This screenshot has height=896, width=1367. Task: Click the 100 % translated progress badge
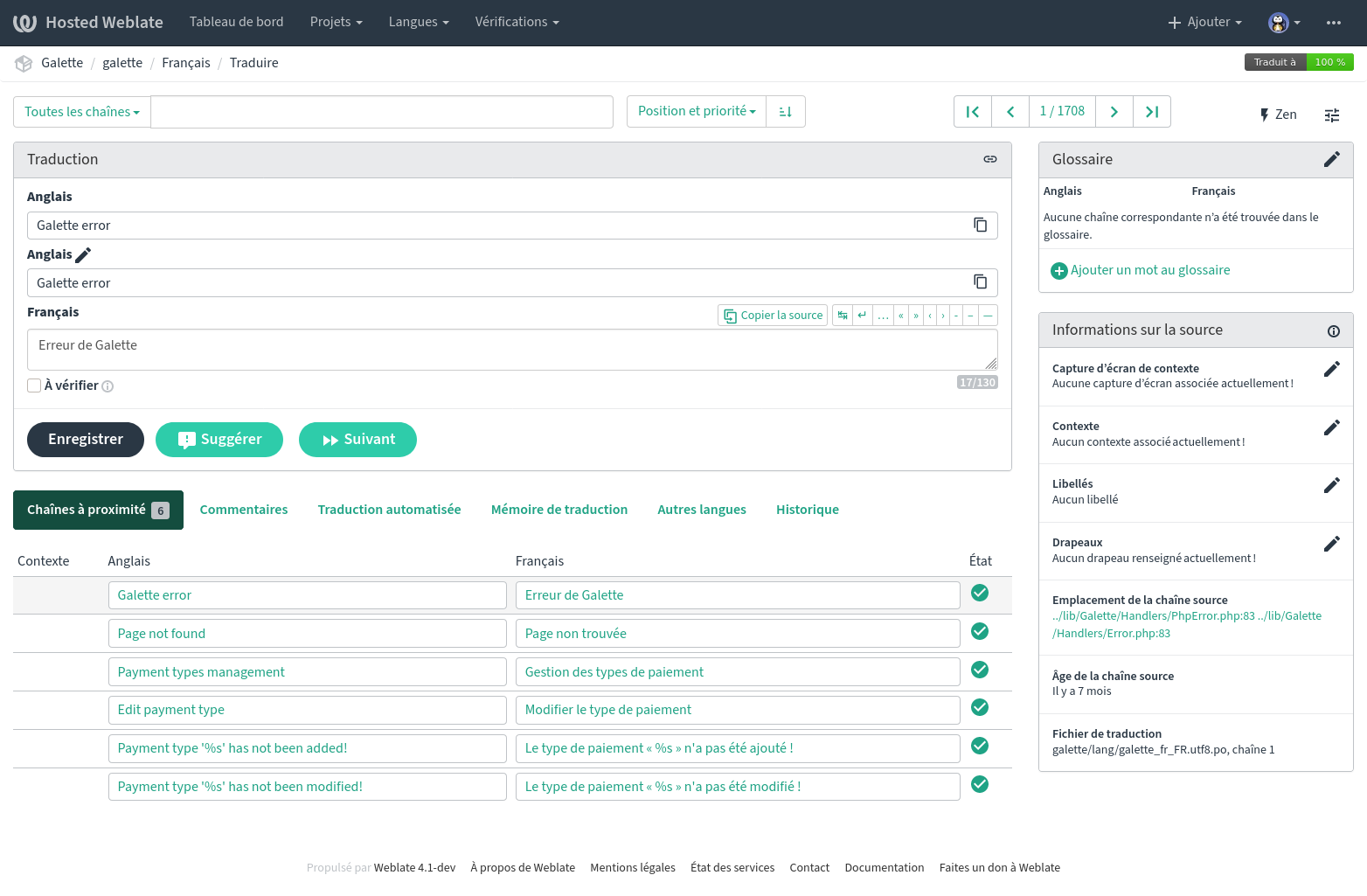pos(1329,62)
